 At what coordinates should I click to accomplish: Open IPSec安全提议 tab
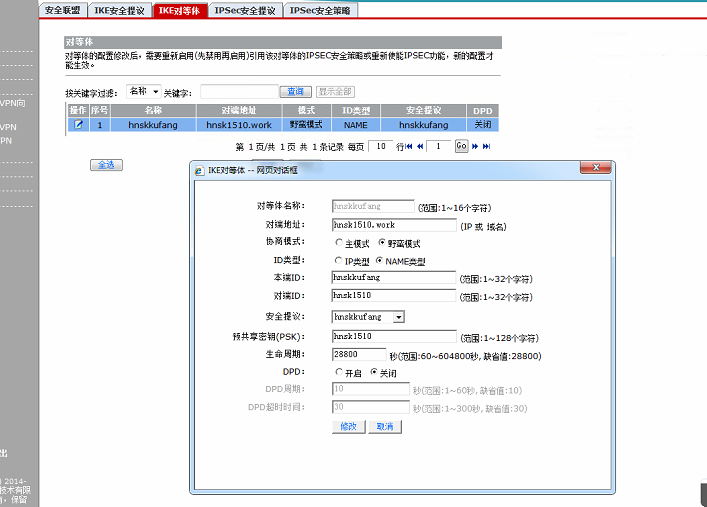[245, 10]
